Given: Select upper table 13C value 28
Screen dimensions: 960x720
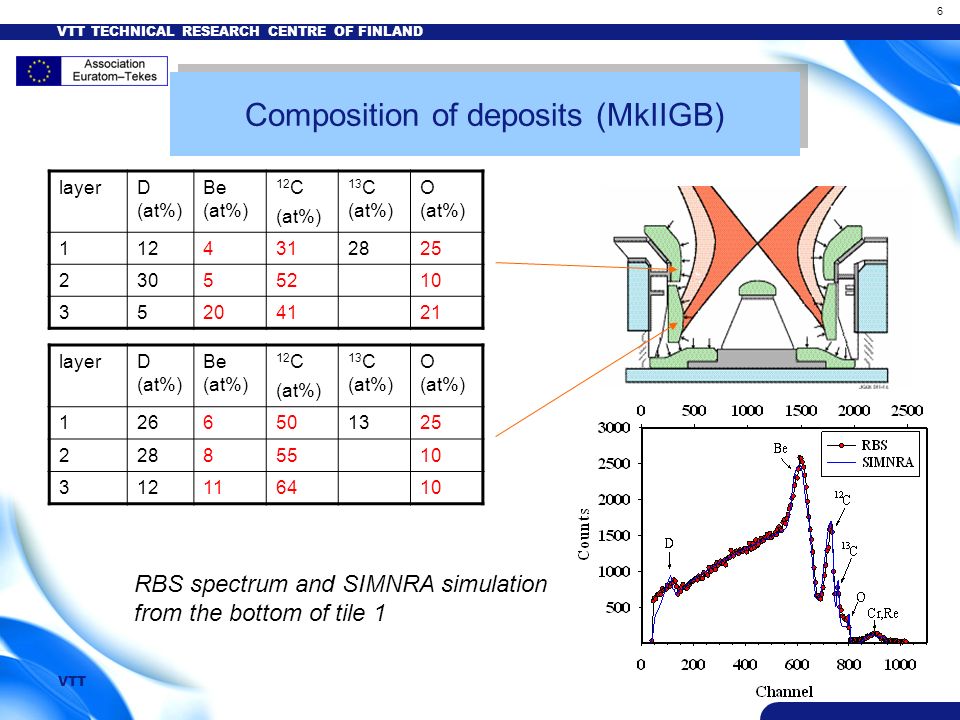Looking at the screenshot, I should (x=358, y=248).
